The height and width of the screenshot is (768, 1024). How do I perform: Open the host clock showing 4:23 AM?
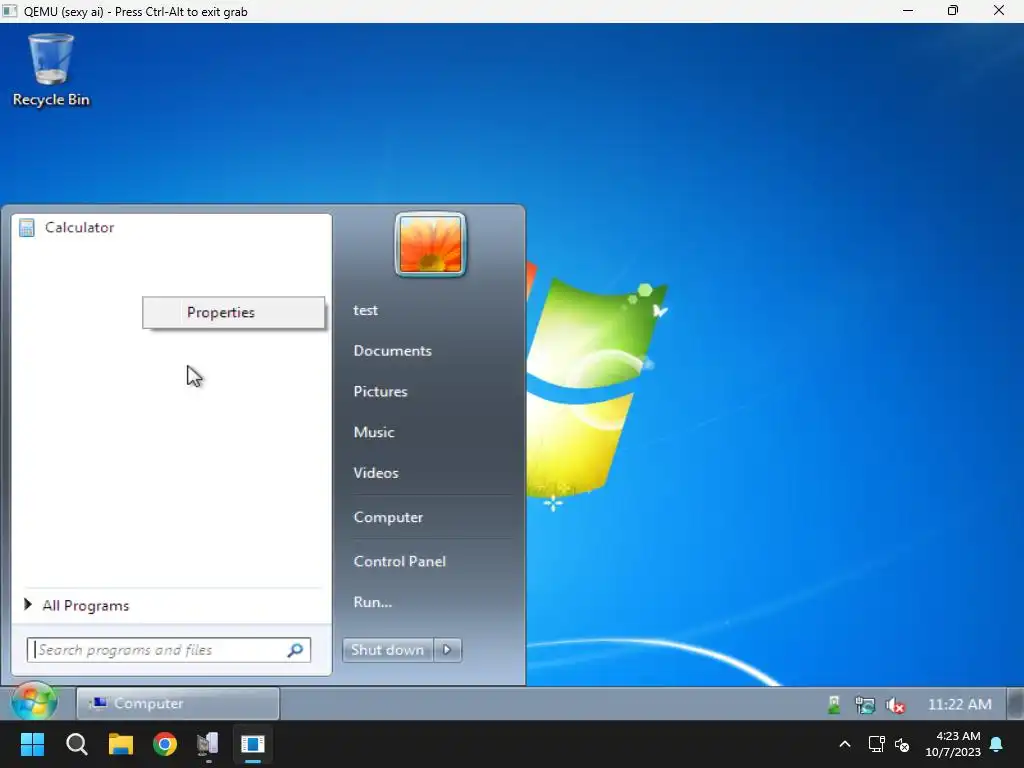coord(953,744)
